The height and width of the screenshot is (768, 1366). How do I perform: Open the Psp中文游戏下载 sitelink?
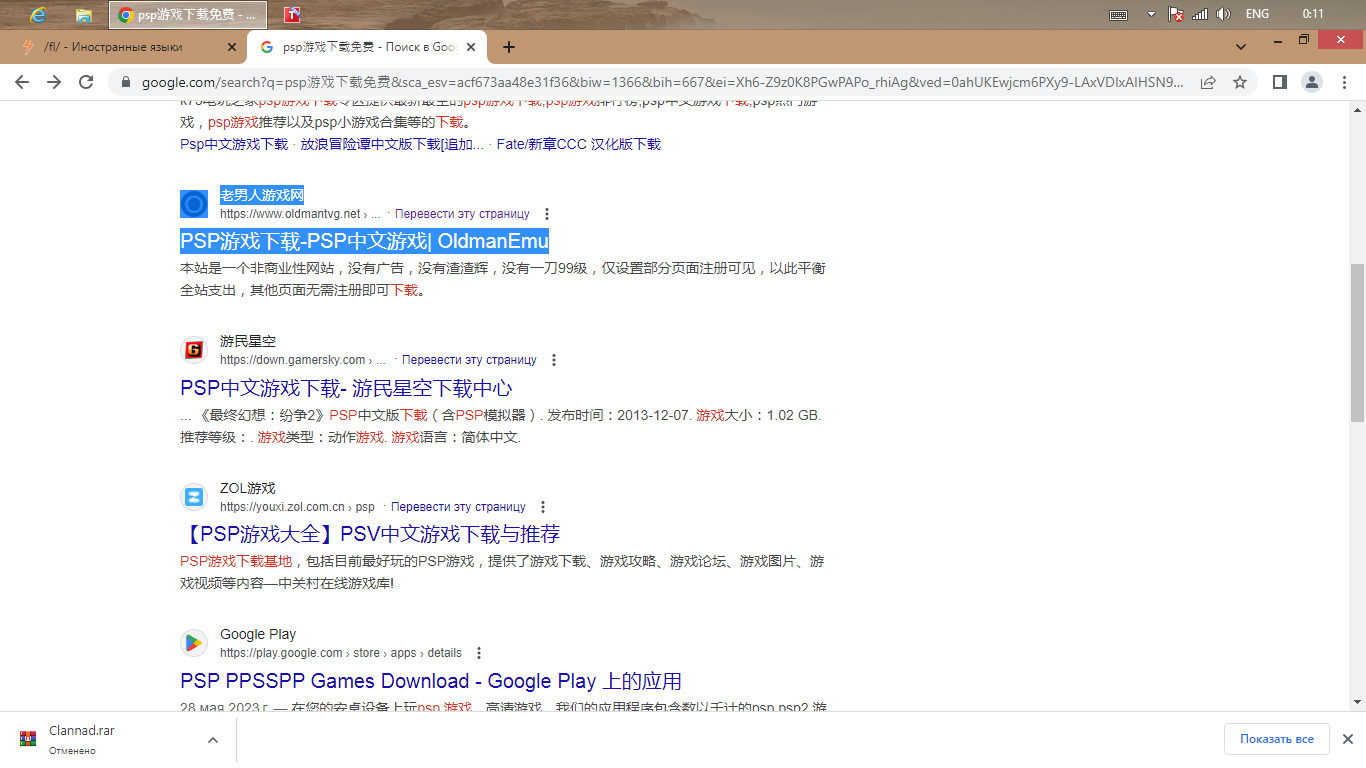(234, 144)
